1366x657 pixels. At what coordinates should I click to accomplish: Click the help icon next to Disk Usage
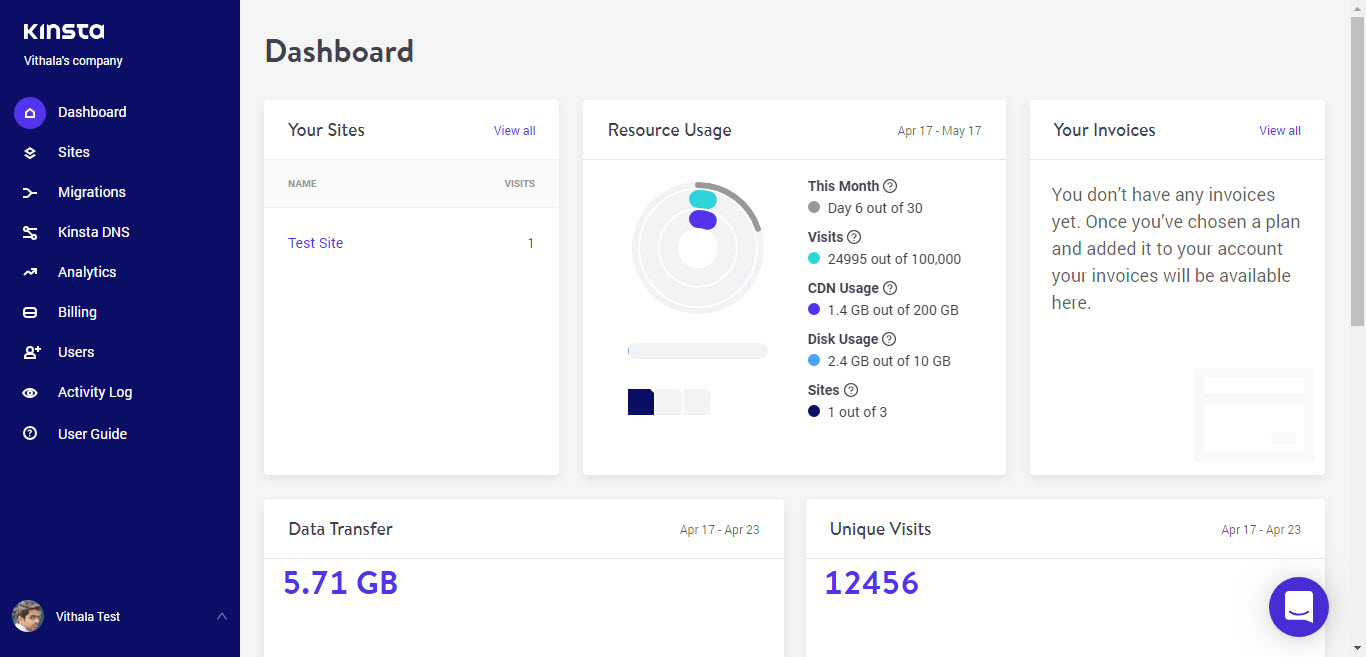pos(889,339)
